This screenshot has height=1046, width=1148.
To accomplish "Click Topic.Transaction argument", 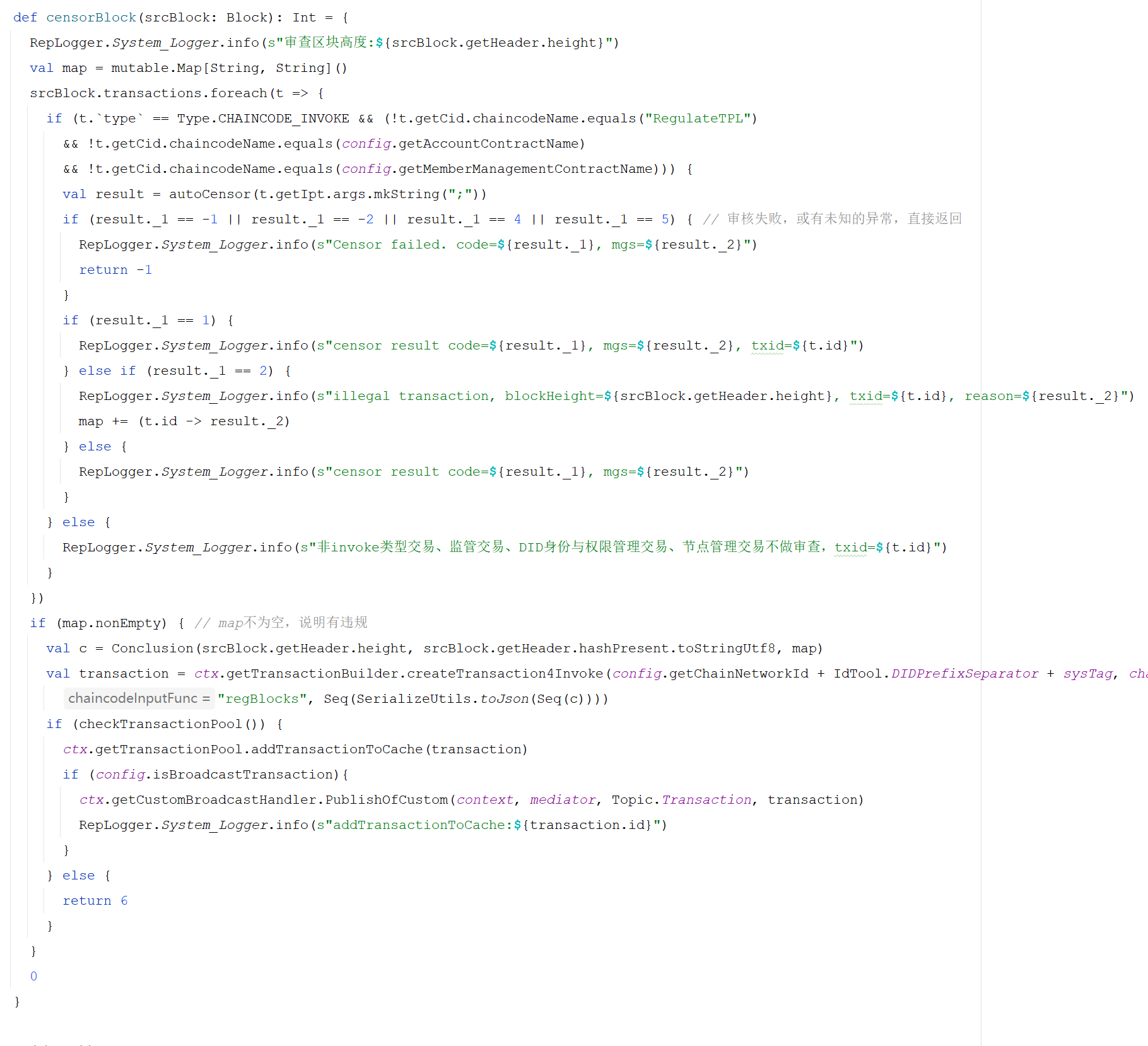I will (681, 800).
